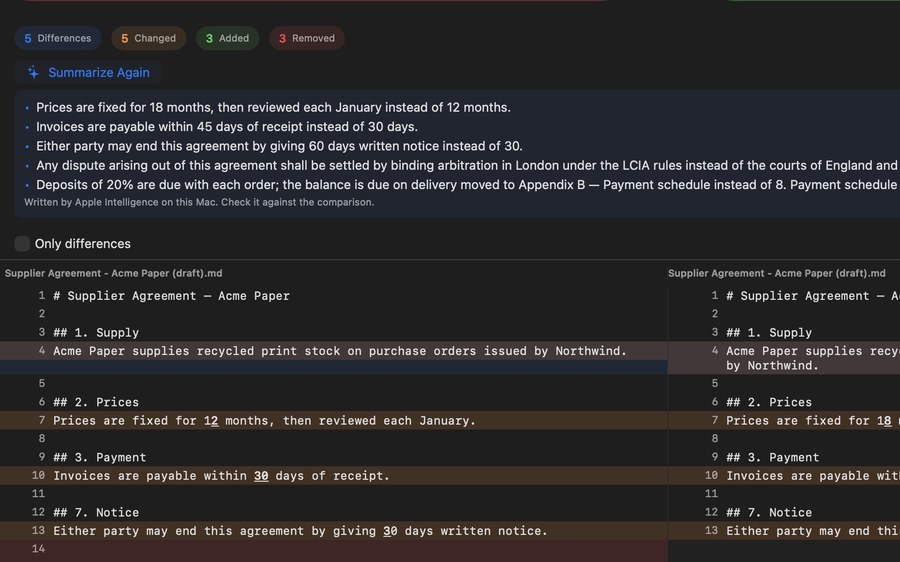
Task: Click left line 12 '## 7. Notice'
Action: coord(96,512)
